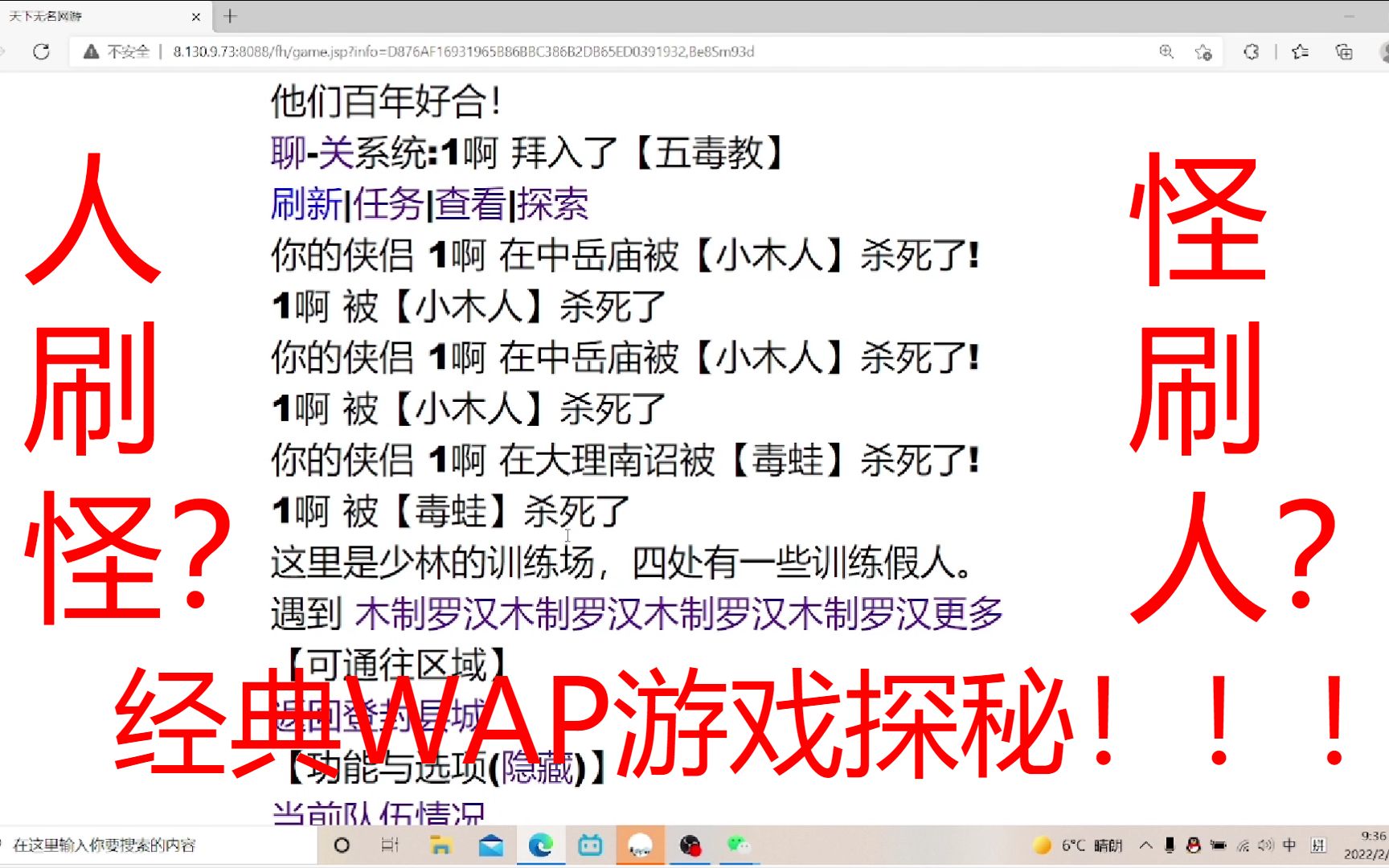Viewport: 1389px width, 868px height.
Task: Click the not-secure warning triangle icon
Action: click(91, 52)
